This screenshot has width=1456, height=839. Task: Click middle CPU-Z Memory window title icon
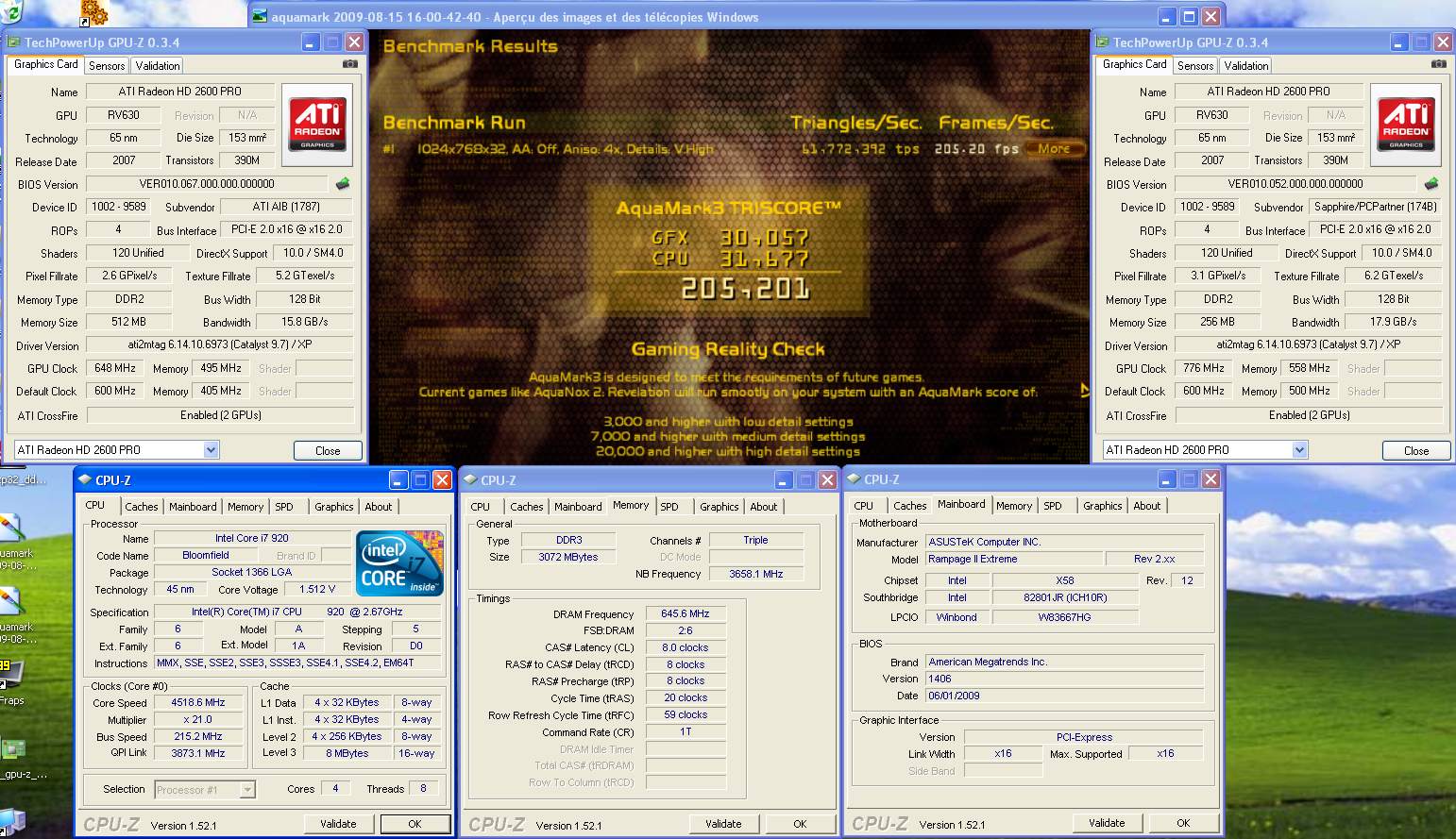pyautogui.click(x=470, y=479)
